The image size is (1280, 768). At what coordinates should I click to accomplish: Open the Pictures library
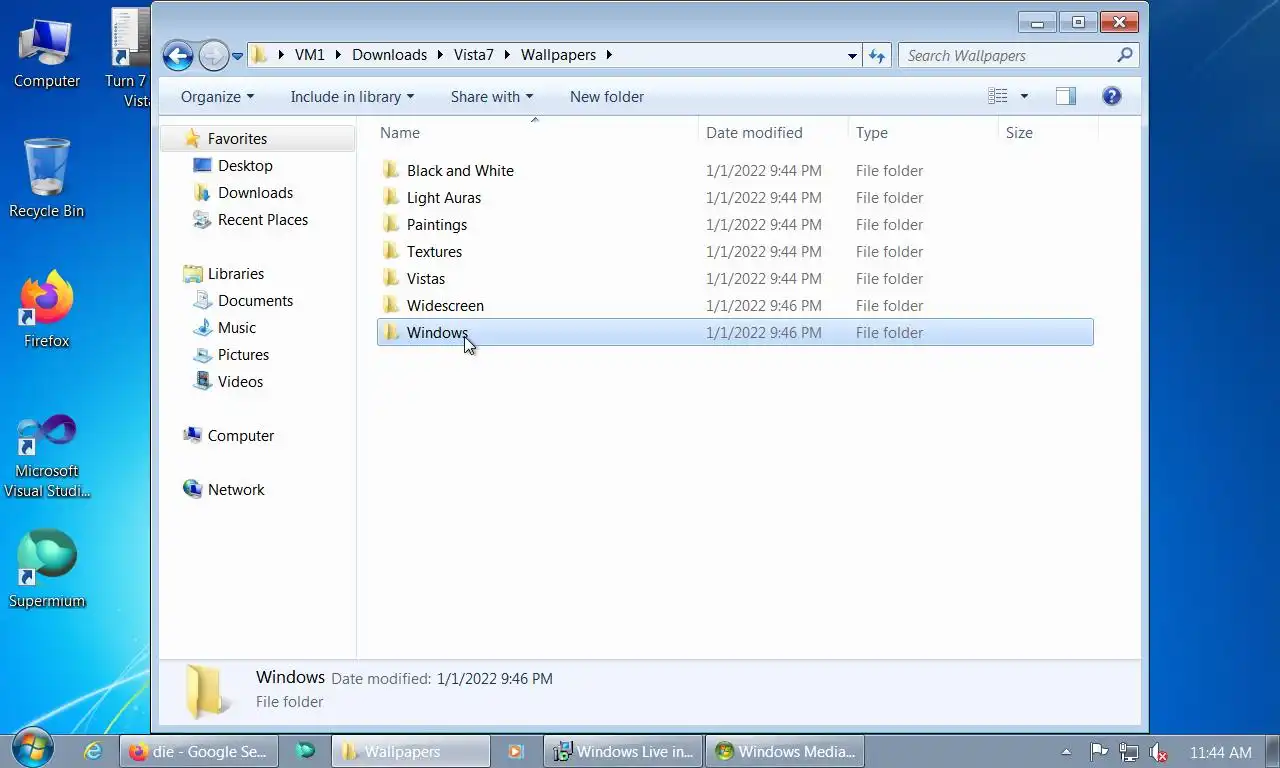pos(243,355)
